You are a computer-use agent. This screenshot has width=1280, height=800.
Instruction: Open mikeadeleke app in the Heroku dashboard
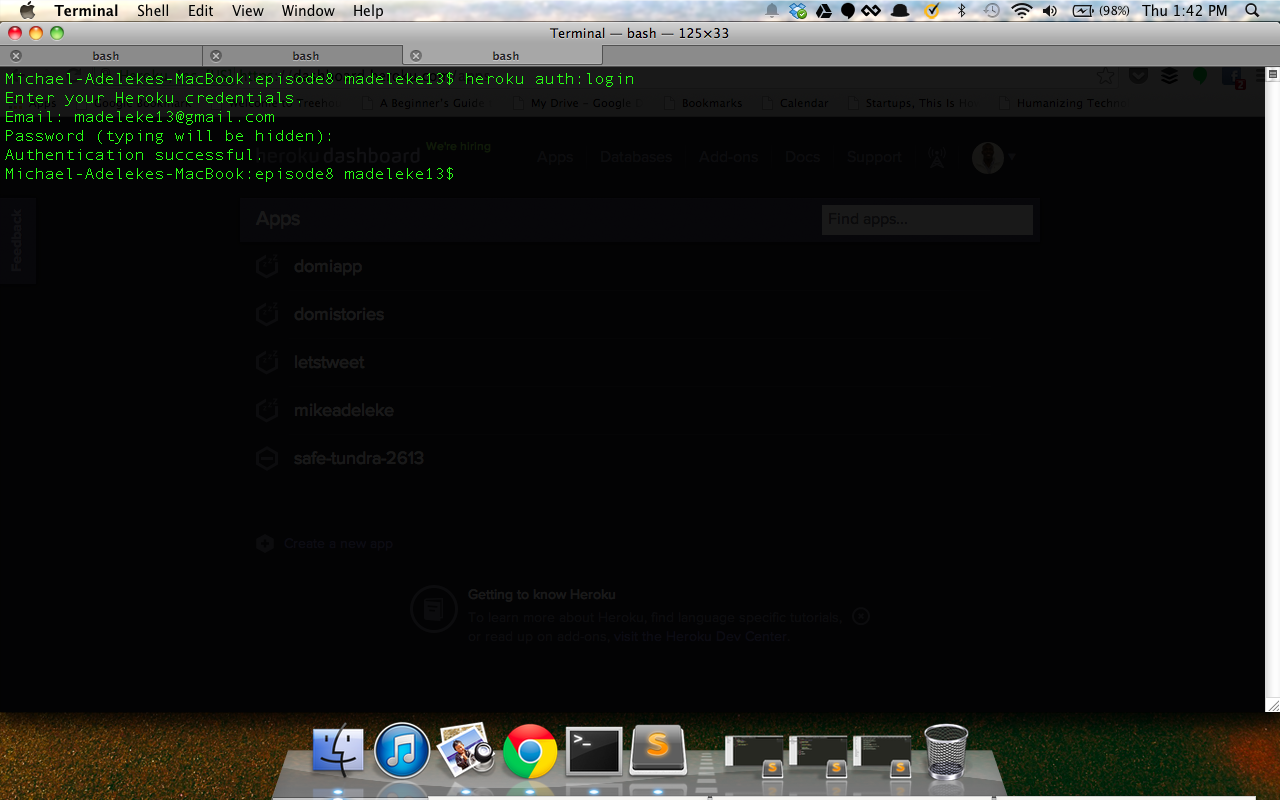click(344, 410)
